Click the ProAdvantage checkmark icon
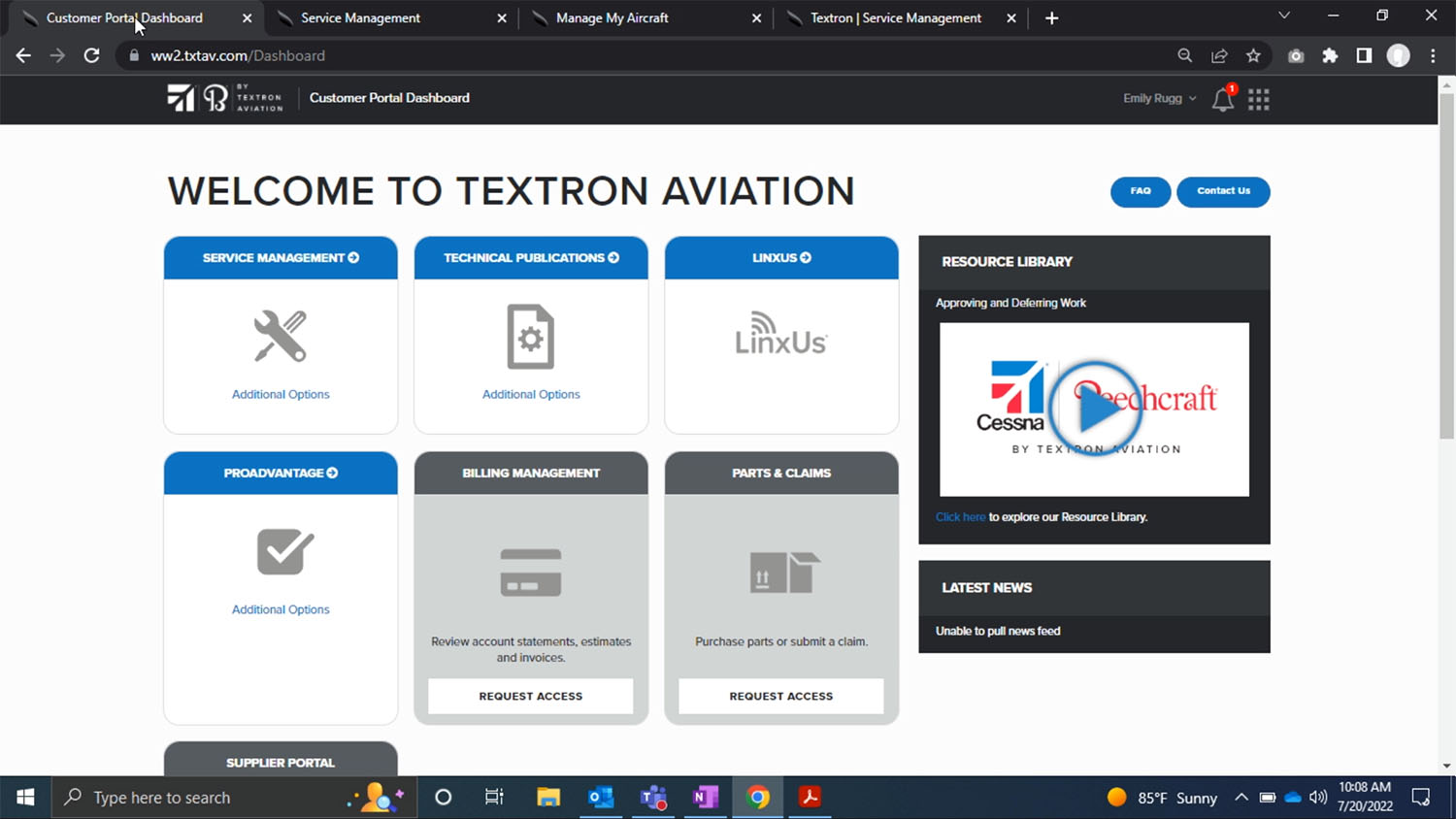Image resolution: width=1456 pixels, height=819 pixels. (x=283, y=552)
